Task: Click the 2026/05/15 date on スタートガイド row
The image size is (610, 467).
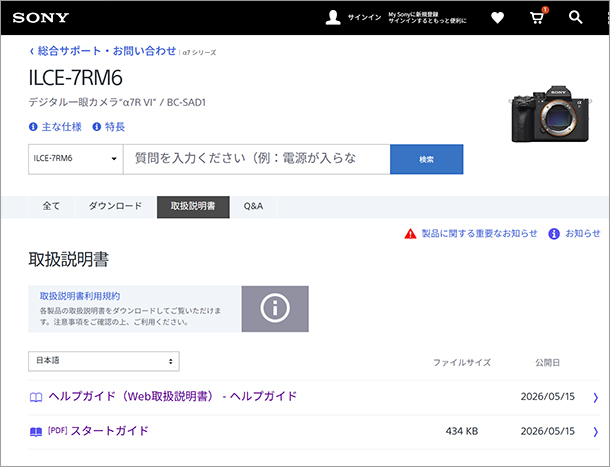Action: (x=547, y=431)
